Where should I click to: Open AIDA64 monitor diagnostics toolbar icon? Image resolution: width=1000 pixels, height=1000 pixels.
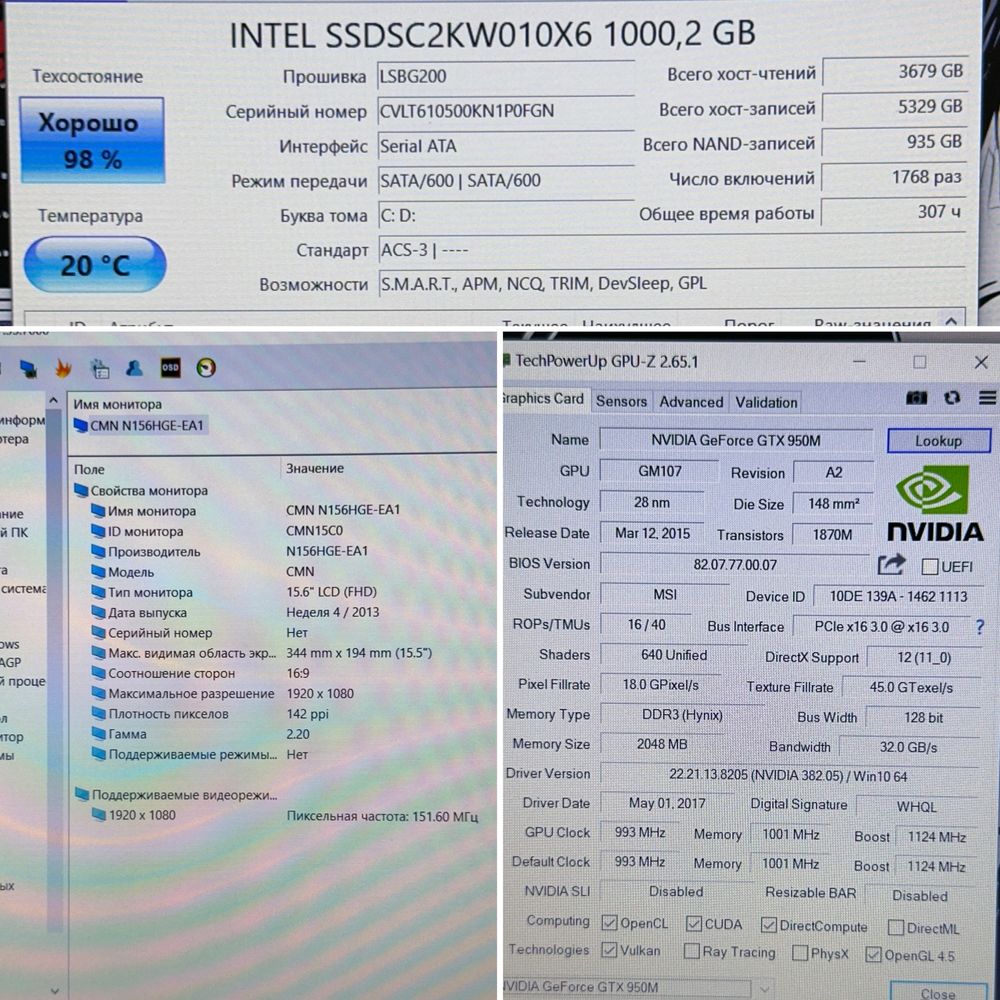click(x=27, y=369)
